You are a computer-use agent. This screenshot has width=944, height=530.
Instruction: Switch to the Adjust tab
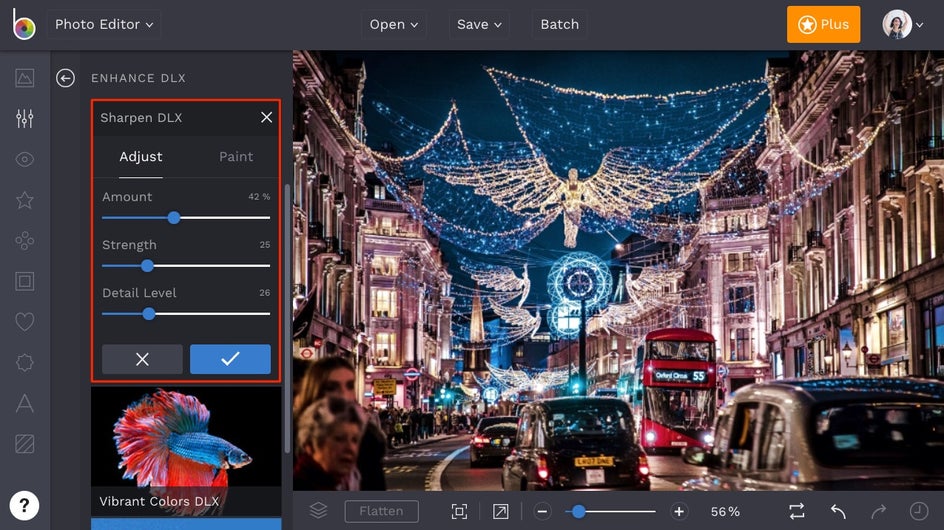[x=140, y=157]
